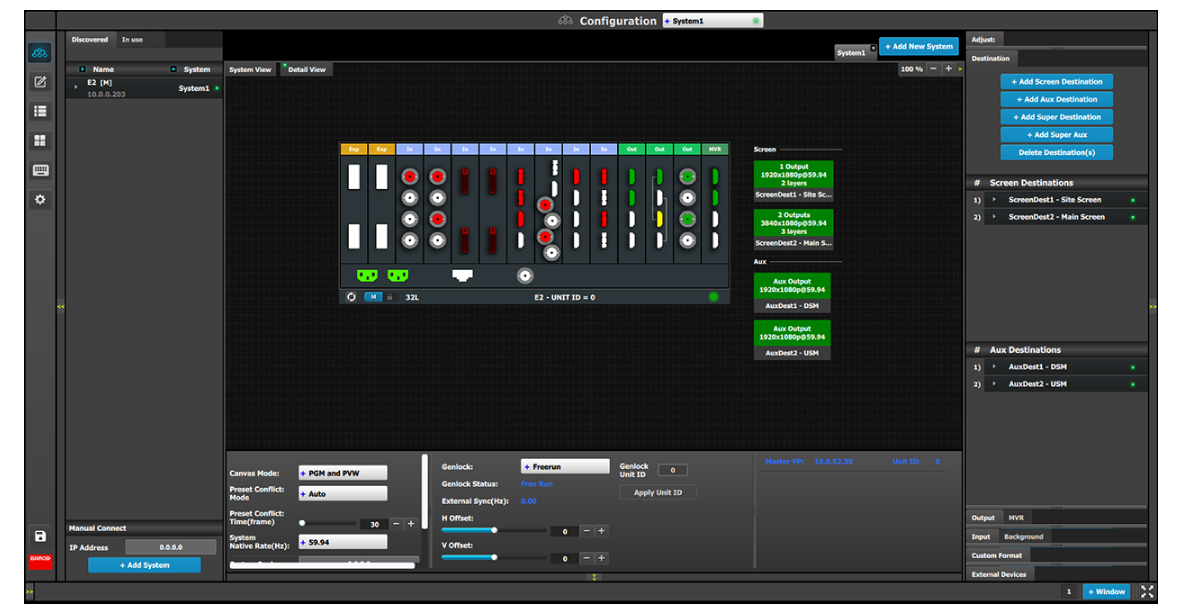Expand the E2 [M] device row
This screenshot has width=1181, height=610.
tap(75, 87)
